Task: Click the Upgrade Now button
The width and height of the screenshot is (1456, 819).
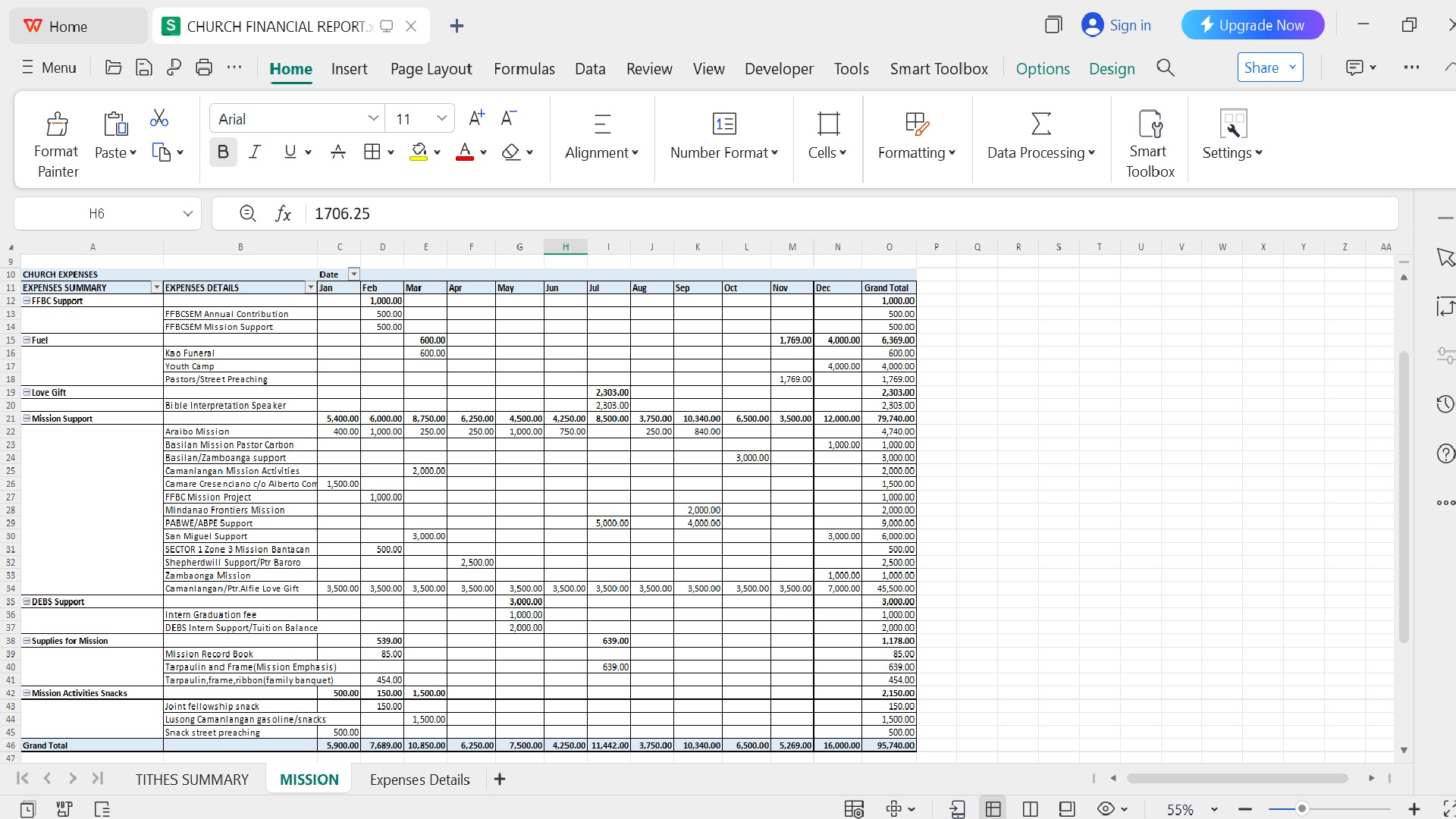Action: tap(1253, 26)
